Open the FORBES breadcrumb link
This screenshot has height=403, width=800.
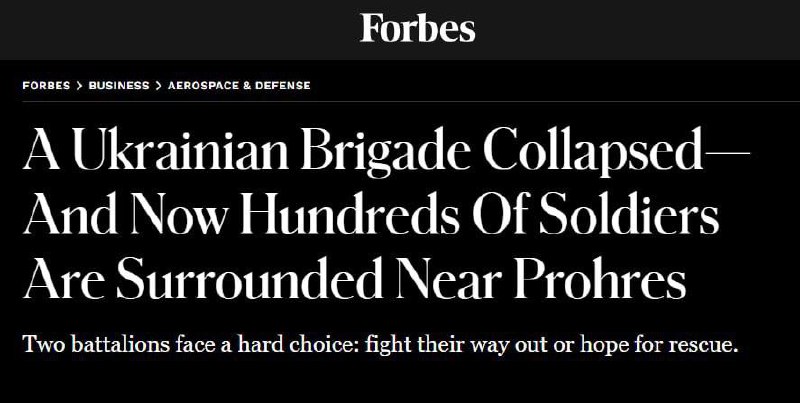point(47,85)
